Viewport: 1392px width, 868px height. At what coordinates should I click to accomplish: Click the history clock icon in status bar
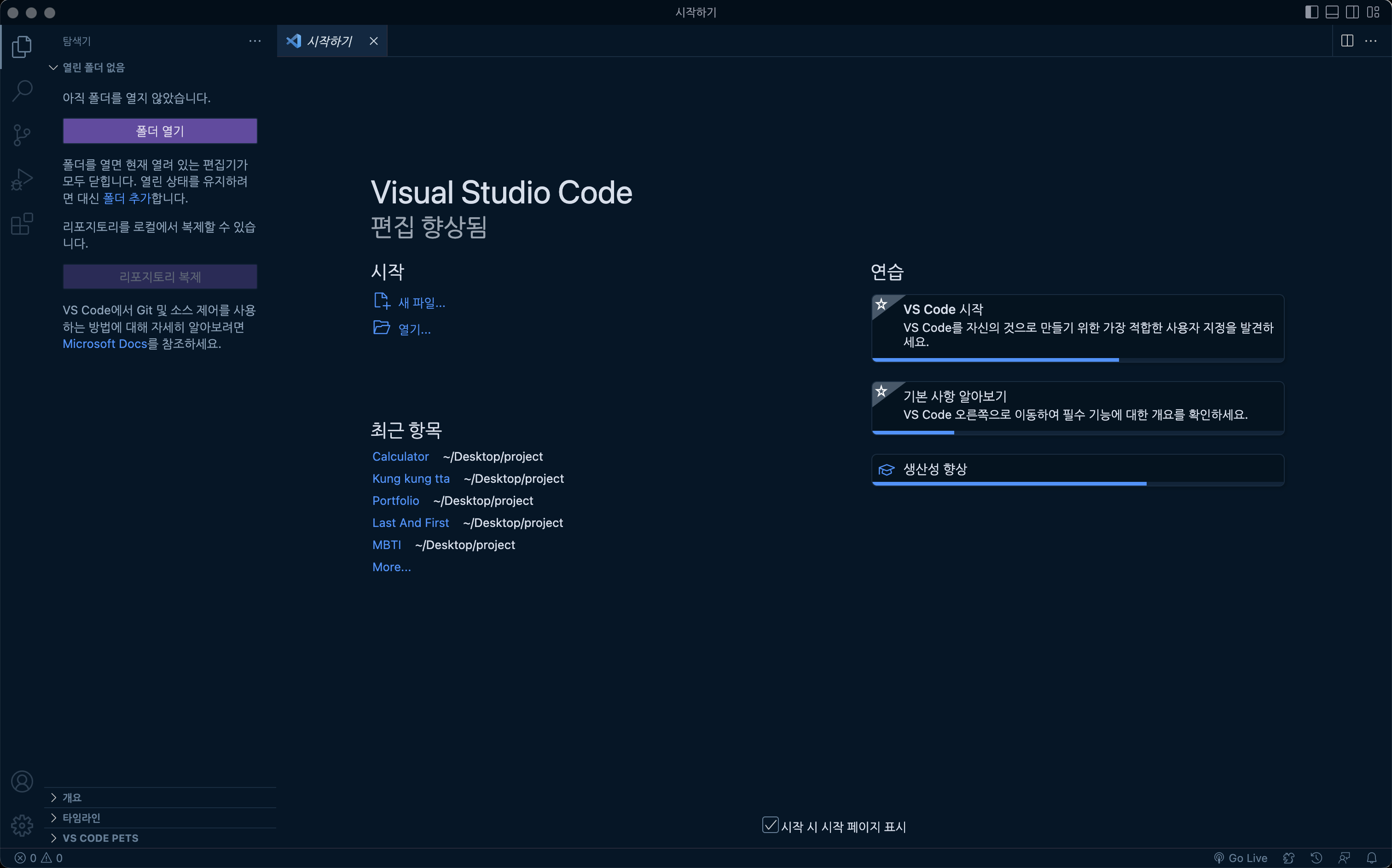pyautogui.click(x=1316, y=858)
